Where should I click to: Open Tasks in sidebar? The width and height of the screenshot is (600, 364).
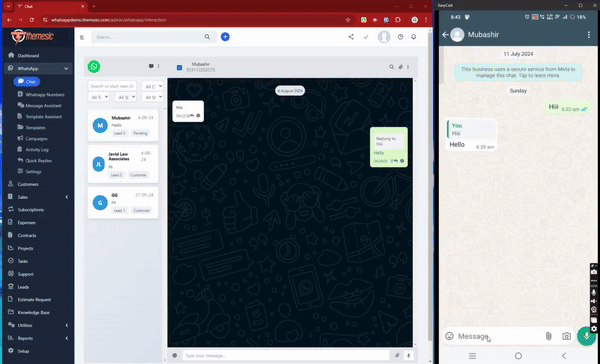23,261
